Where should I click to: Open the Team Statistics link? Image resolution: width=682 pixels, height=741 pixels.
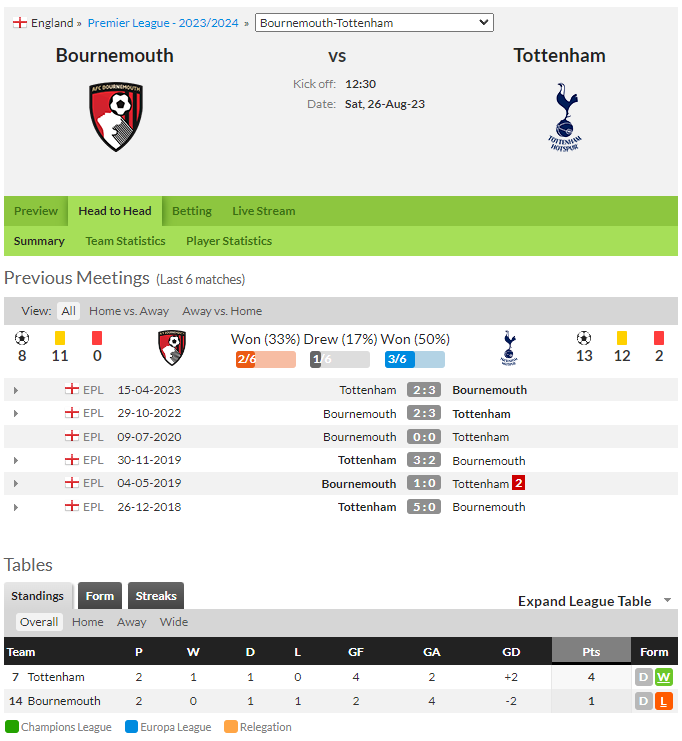click(126, 241)
